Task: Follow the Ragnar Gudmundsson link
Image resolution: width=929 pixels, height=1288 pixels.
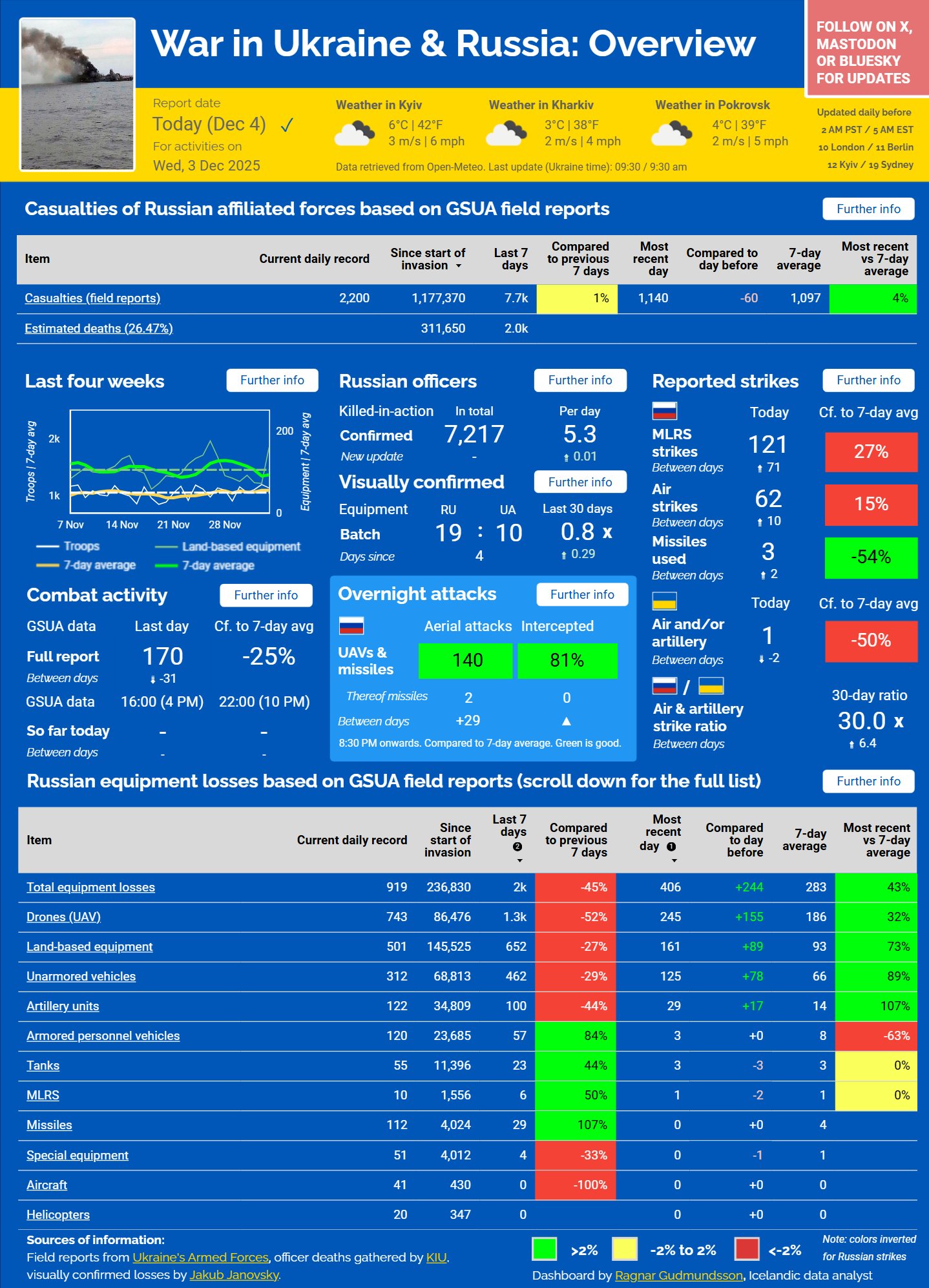Action: coord(679,1275)
